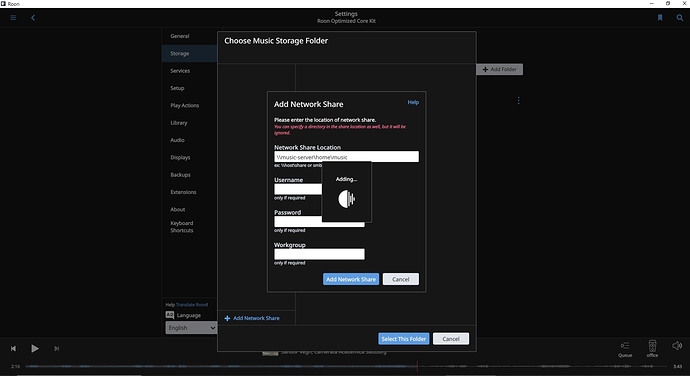Click the Settings title text
The image size is (690, 376).
point(346,14)
